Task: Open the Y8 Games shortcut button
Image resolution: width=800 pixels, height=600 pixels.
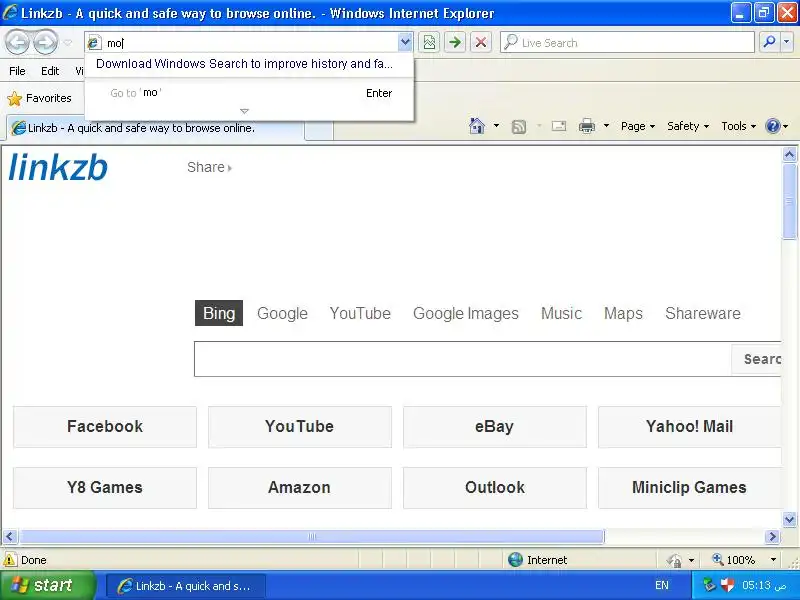Action: pos(105,488)
